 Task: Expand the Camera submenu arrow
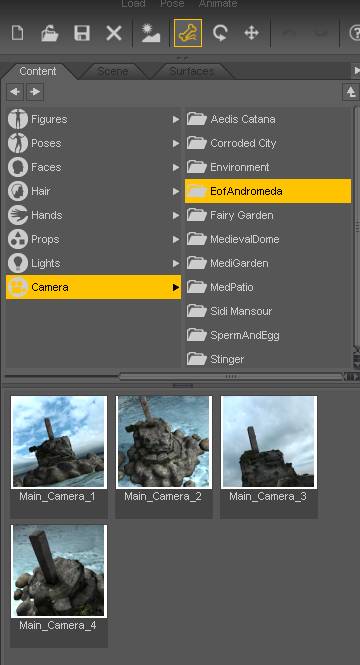[176, 287]
